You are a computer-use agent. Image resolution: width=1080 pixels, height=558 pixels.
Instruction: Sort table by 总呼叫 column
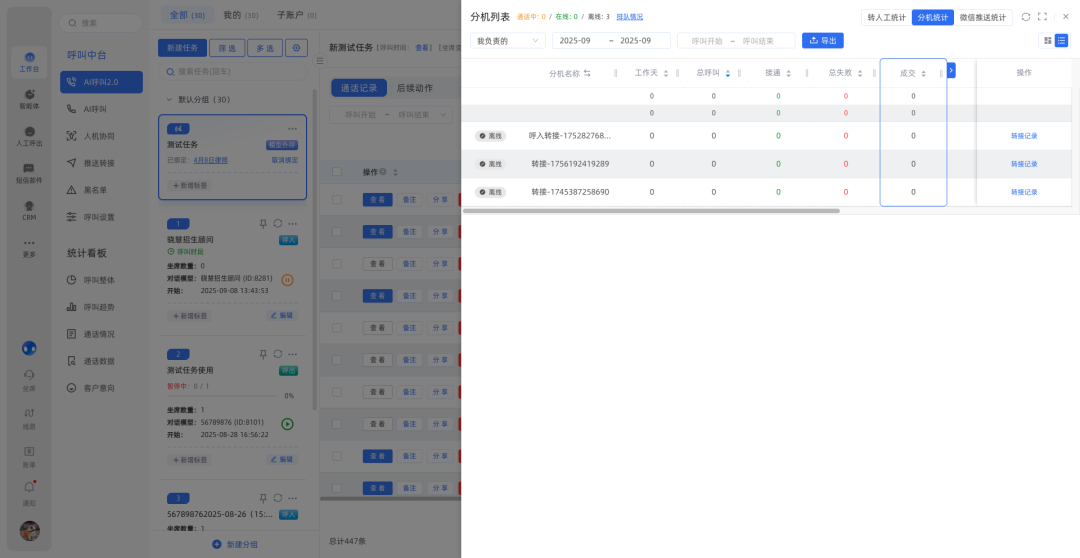coord(728,73)
